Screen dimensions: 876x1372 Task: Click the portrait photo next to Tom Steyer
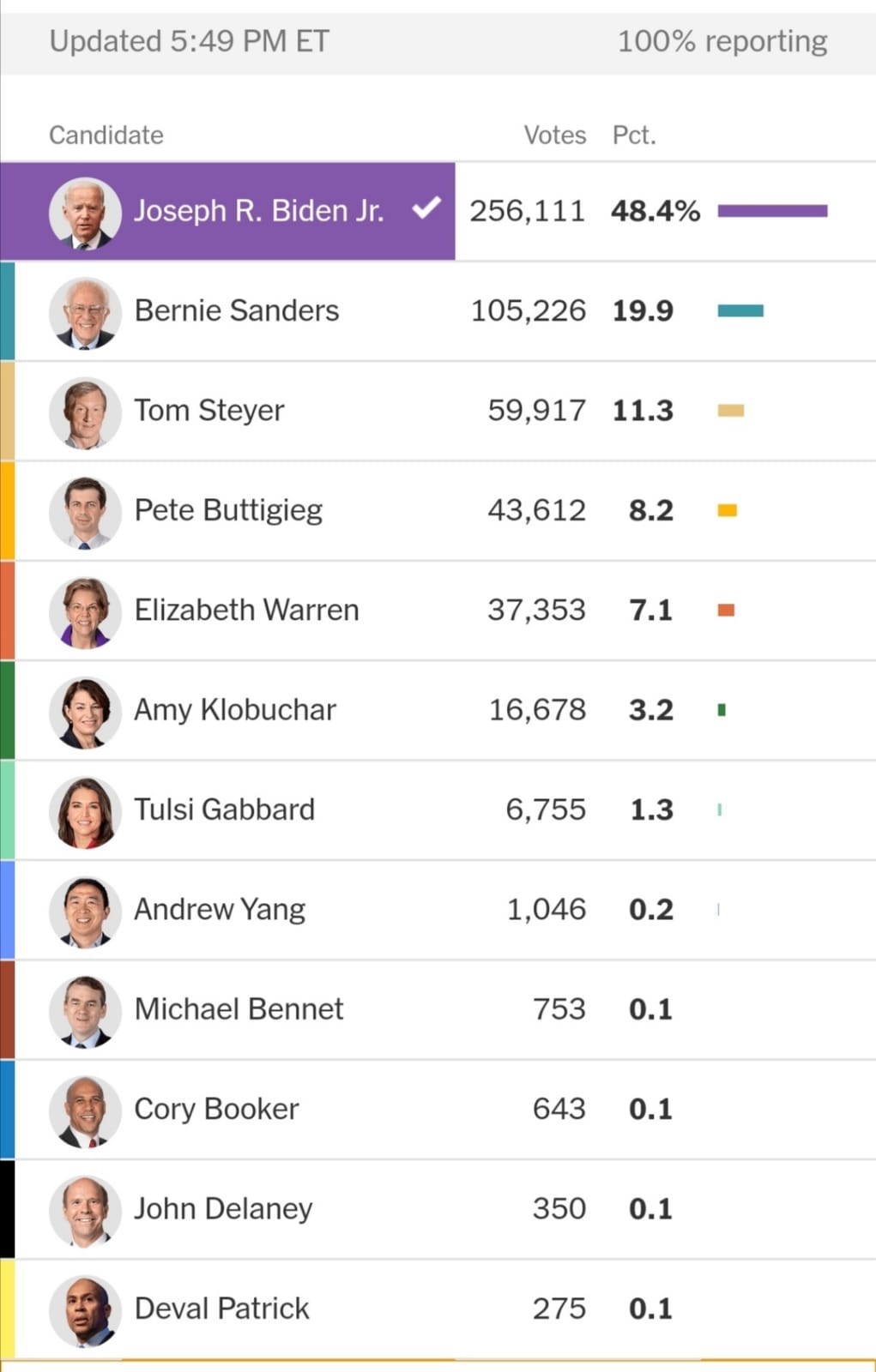tap(84, 412)
